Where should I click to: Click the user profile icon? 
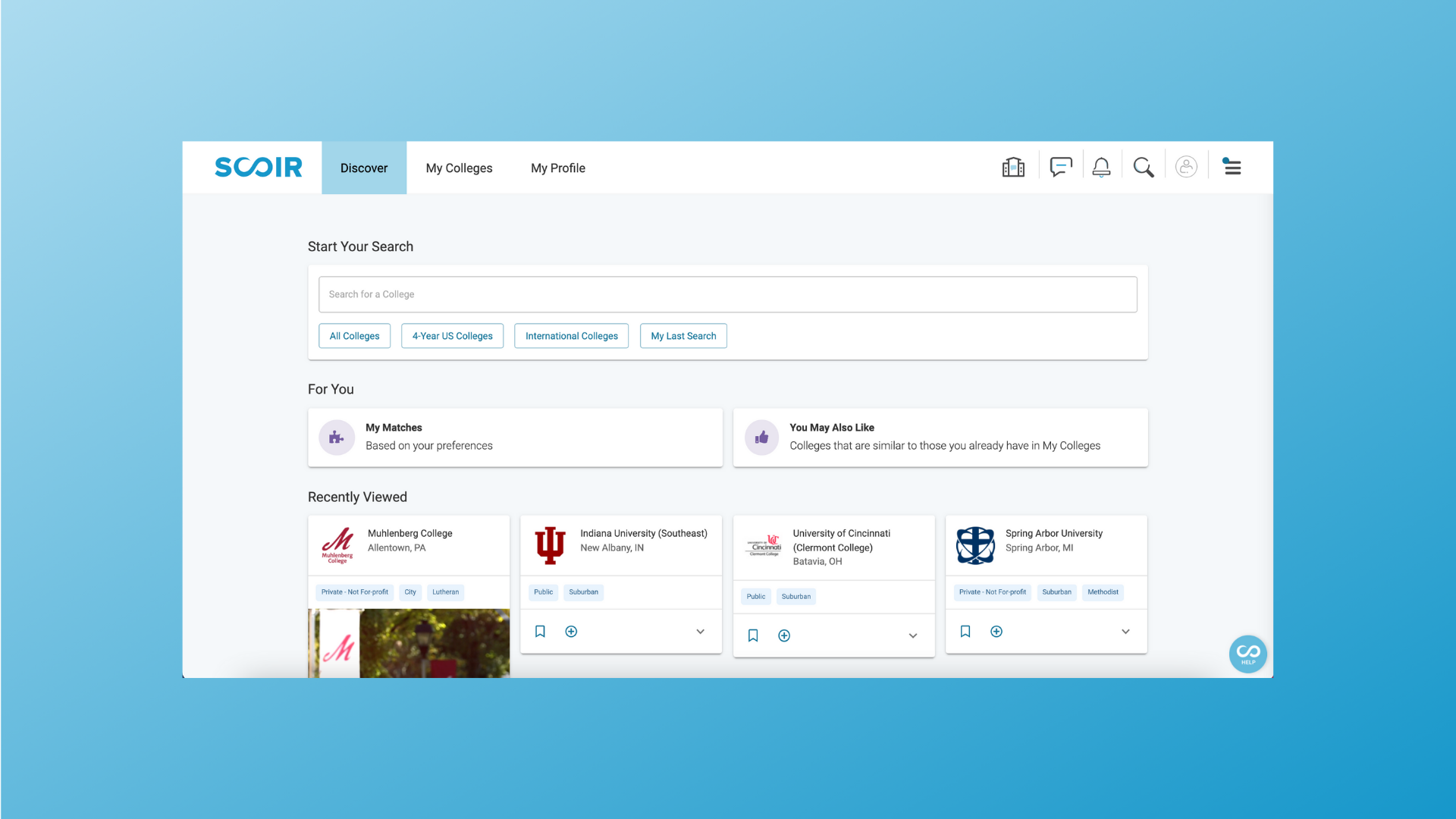1187,166
